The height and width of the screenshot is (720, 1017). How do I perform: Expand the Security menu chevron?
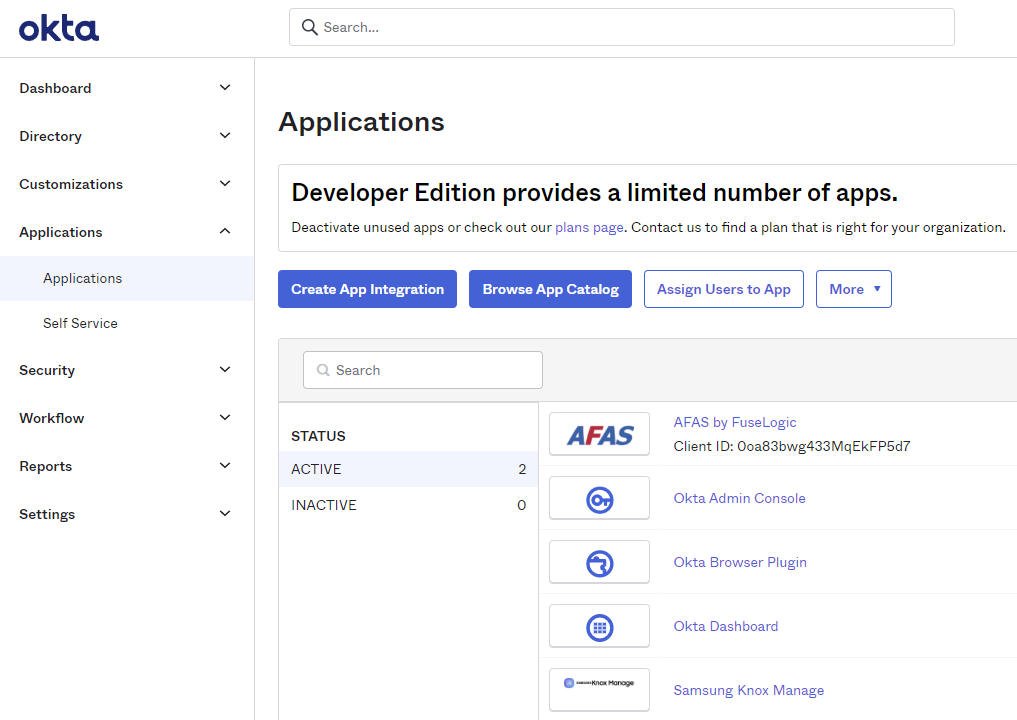click(225, 370)
